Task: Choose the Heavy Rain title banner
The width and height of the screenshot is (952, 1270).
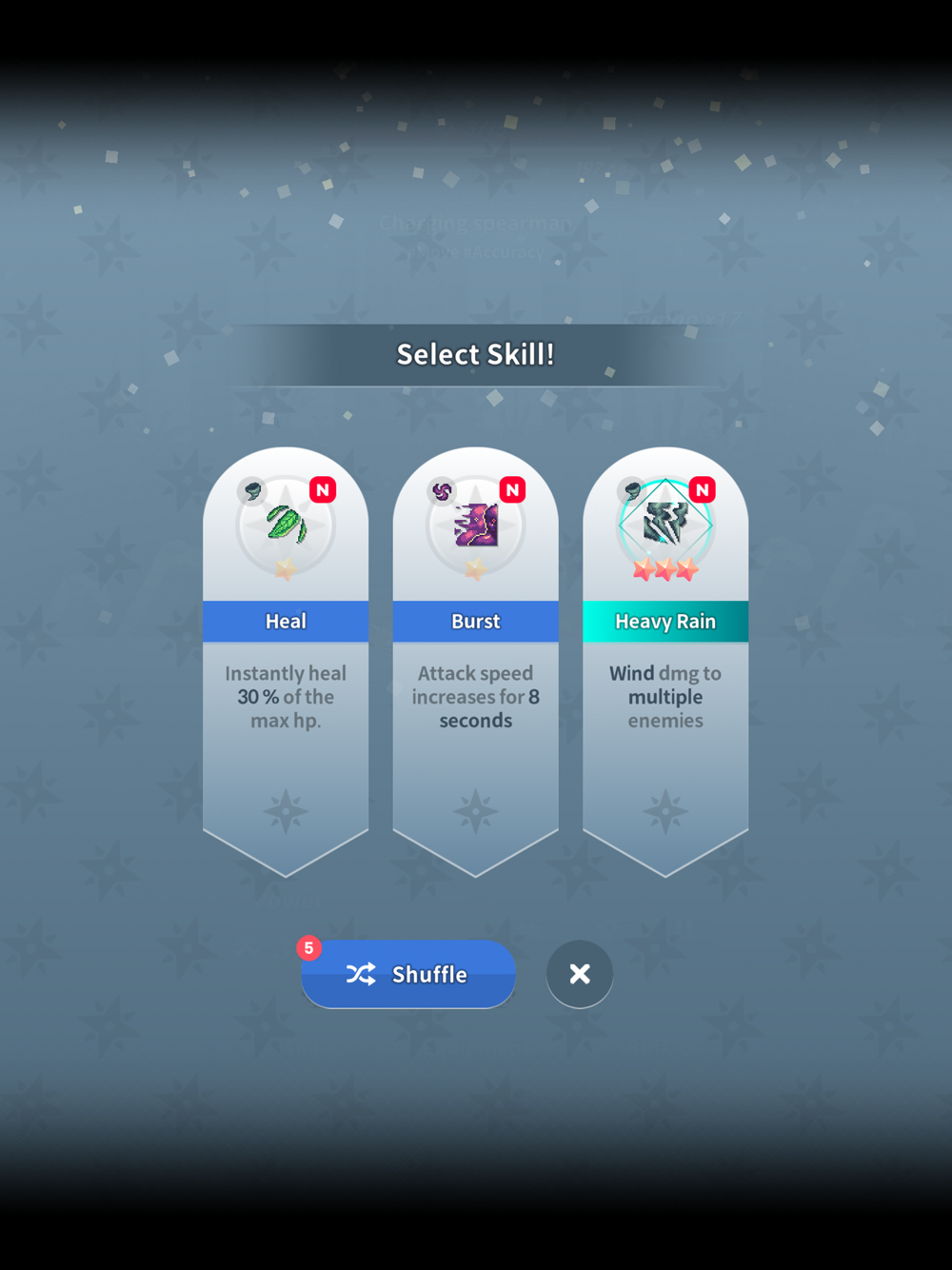Action: [x=665, y=622]
